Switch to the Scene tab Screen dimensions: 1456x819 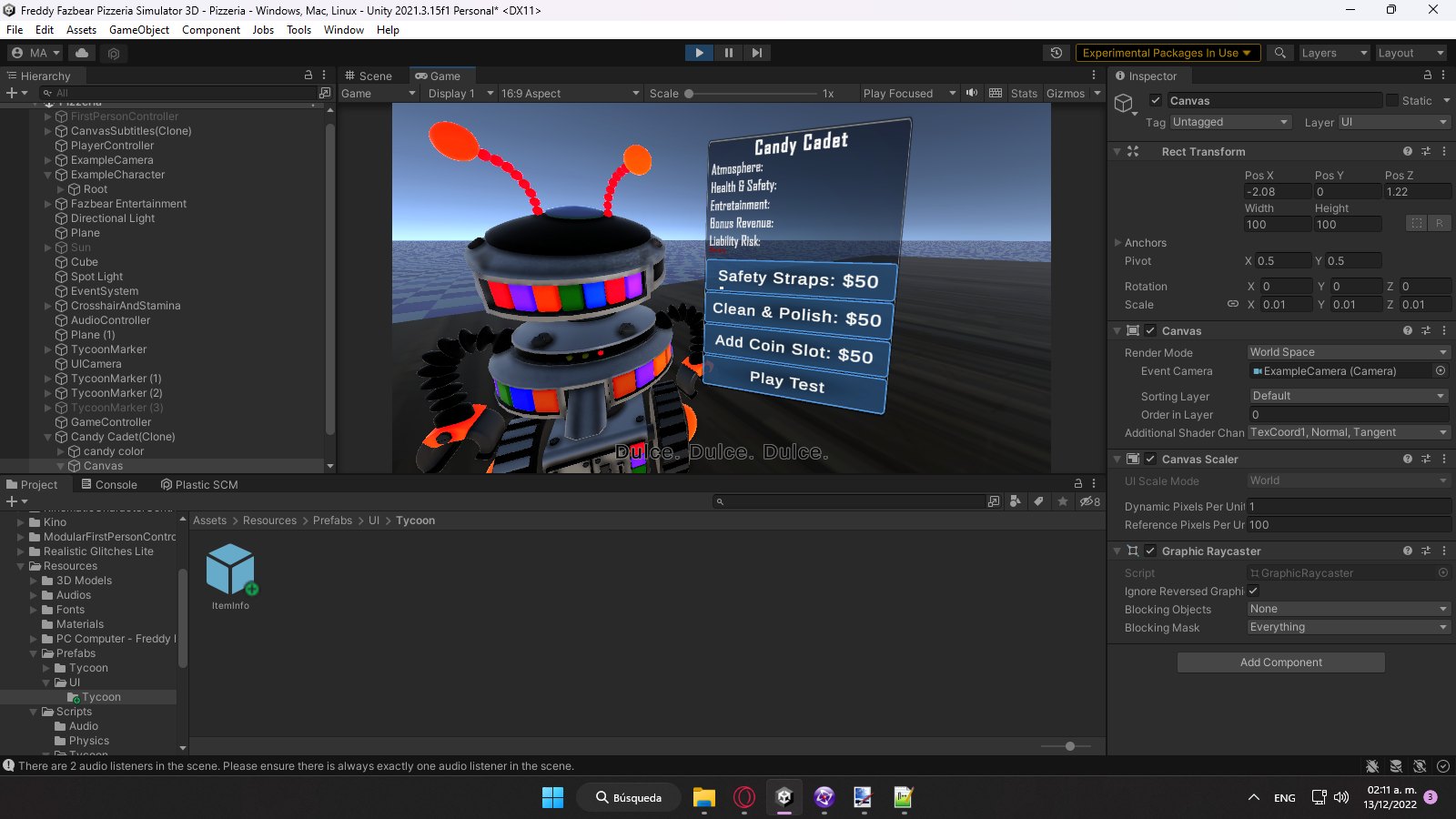pyautogui.click(x=369, y=76)
